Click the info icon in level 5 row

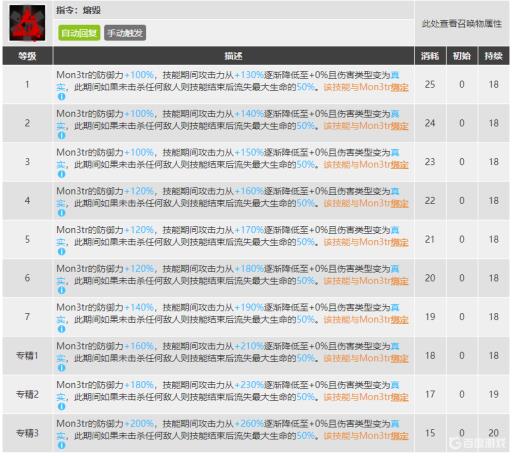coord(61,251)
